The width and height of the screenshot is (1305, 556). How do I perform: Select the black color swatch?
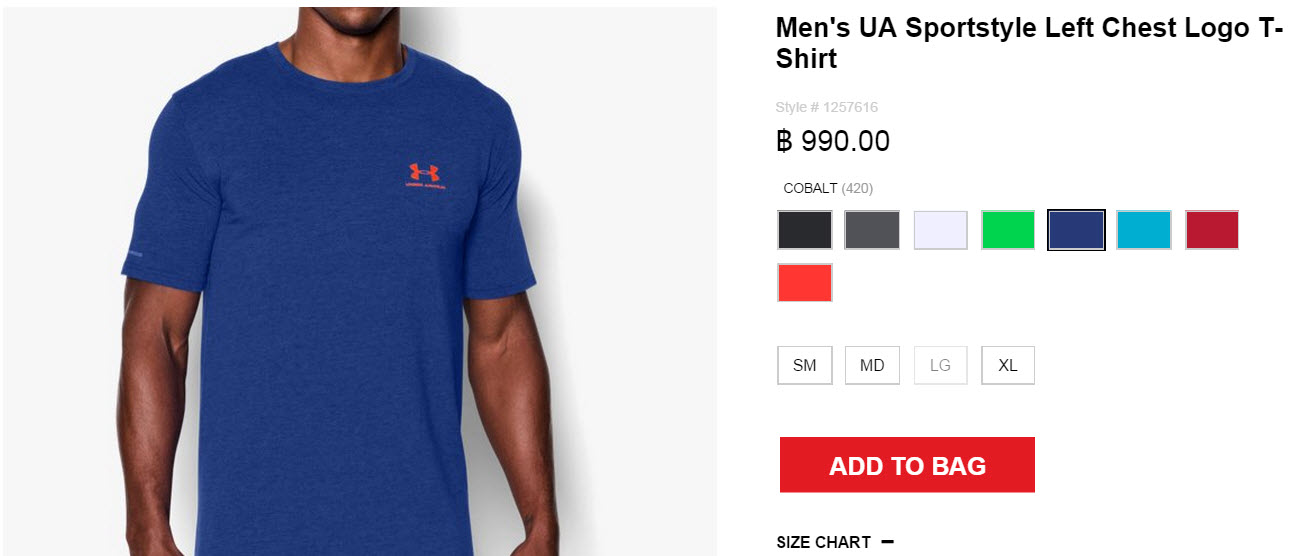pyautogui.click(x=805, y=230)
